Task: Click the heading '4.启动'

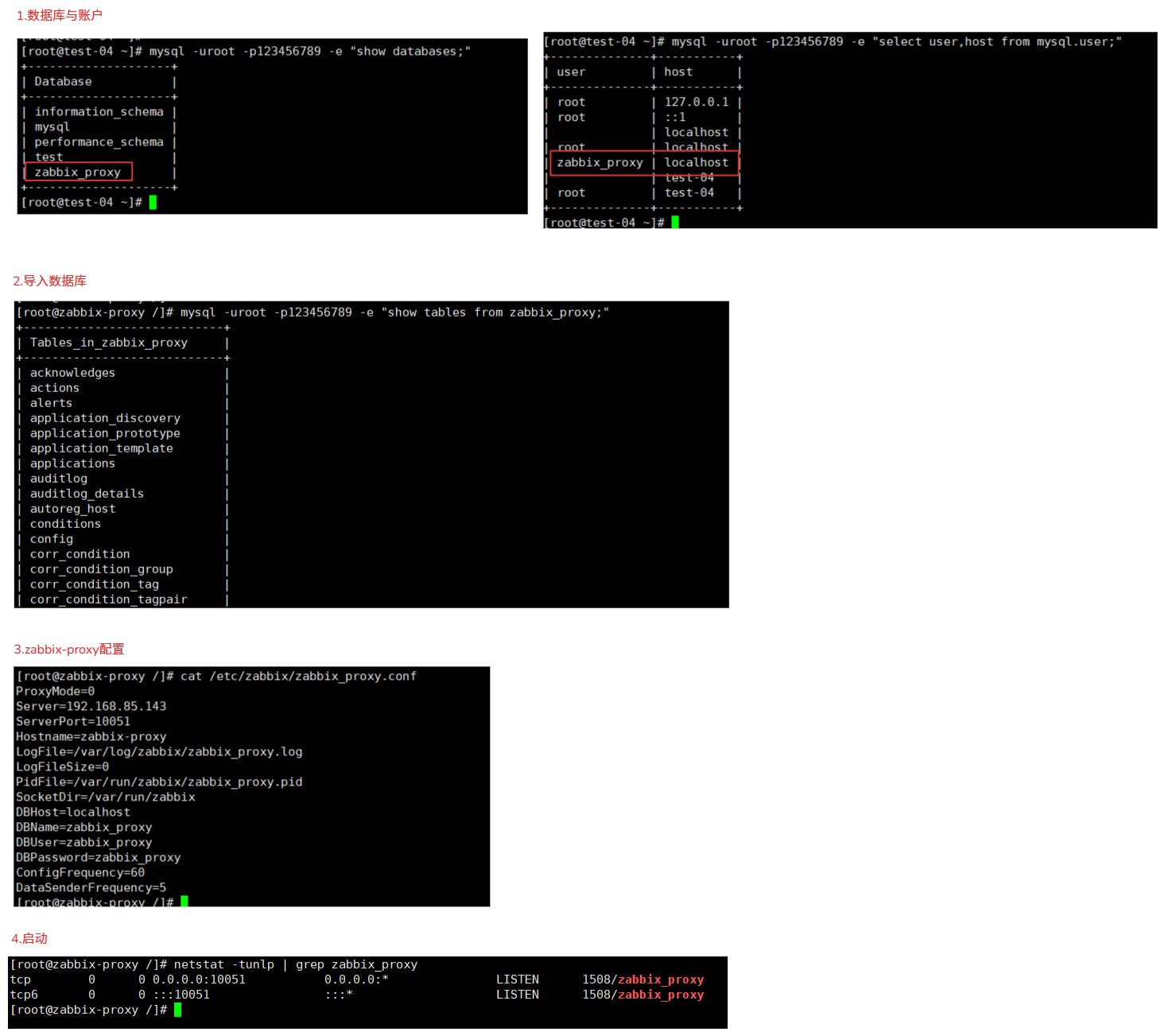Action: (x=29, y=938)
